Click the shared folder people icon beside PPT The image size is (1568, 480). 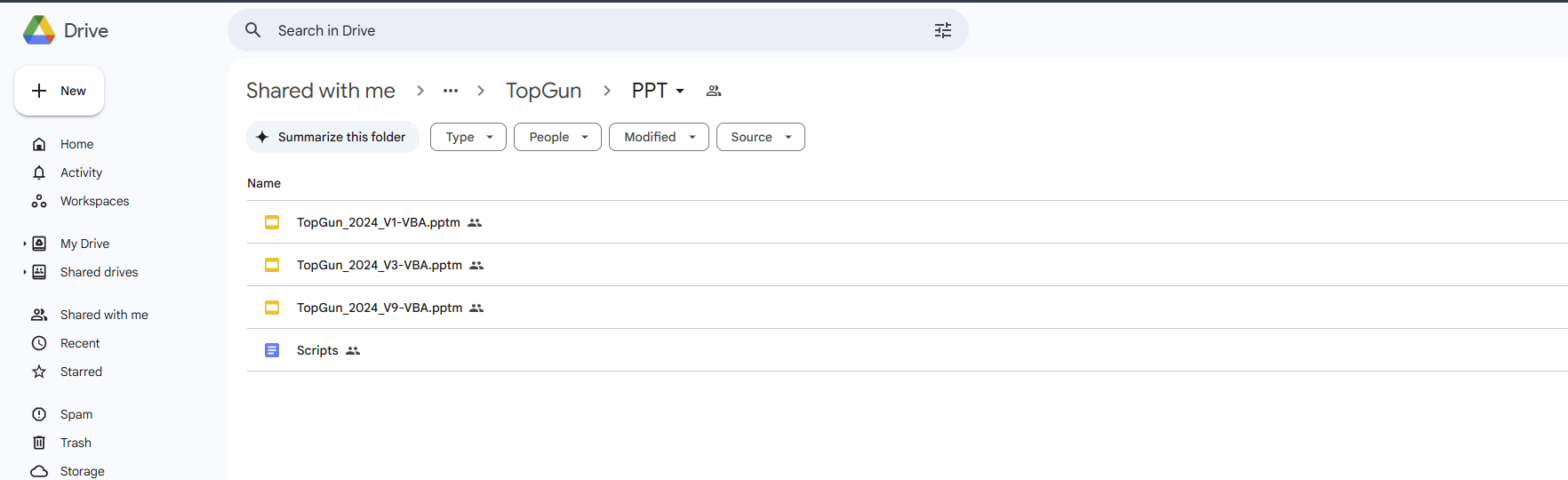(x=714, y=91)
